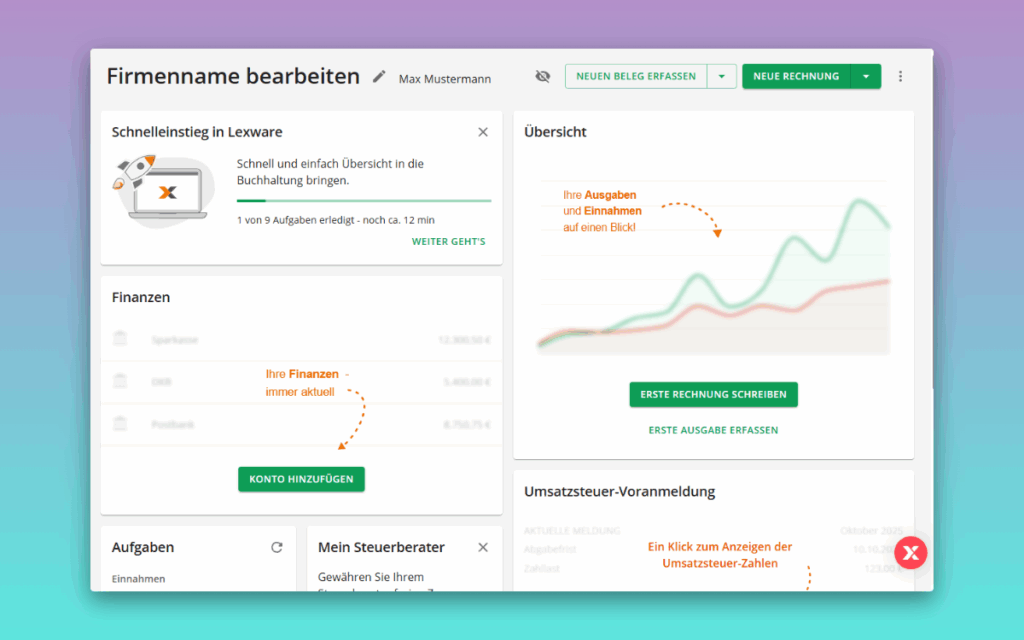Select Einnahmen in the Aufgaben panel

[139, 578]
